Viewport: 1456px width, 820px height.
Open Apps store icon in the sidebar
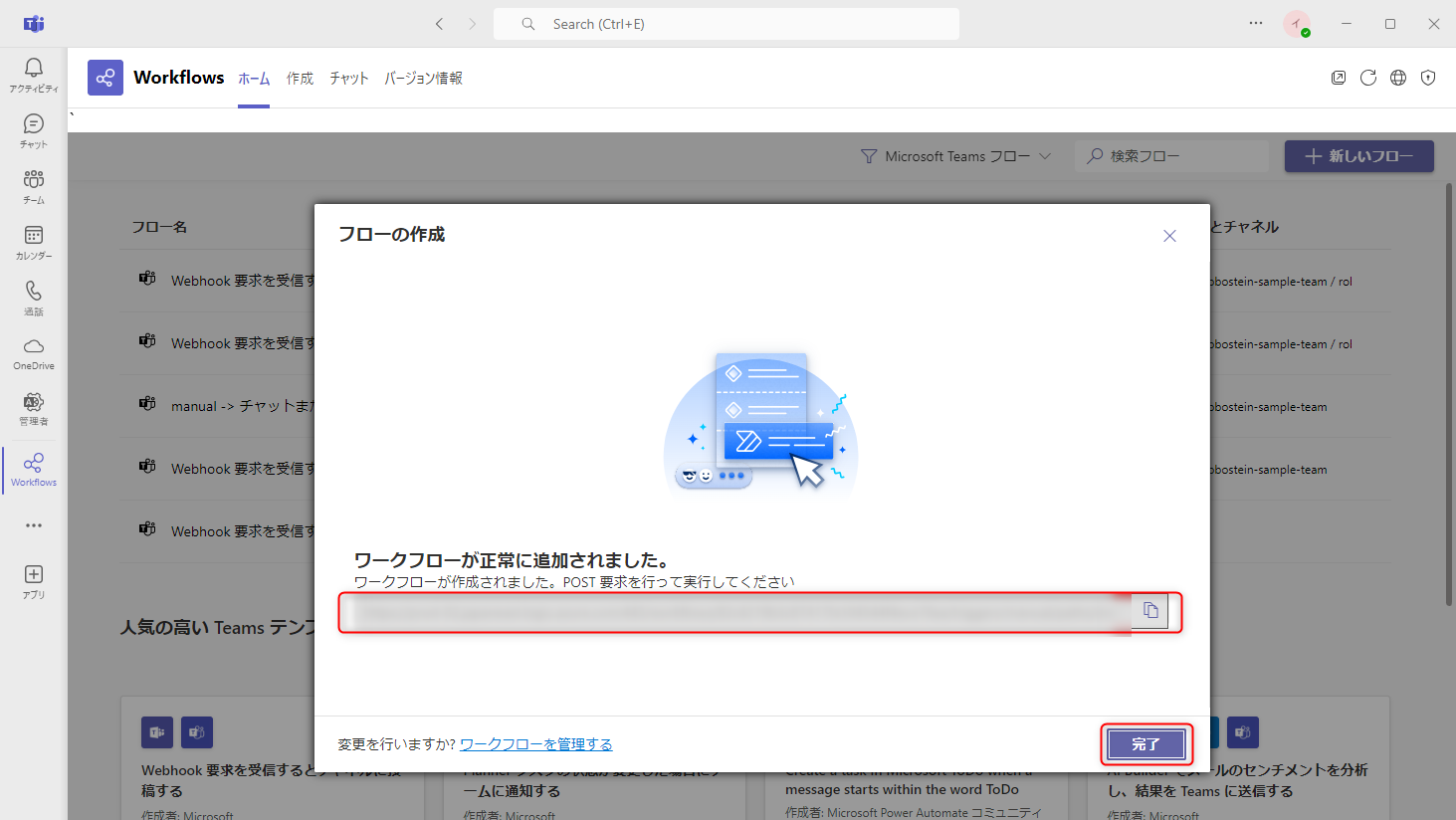[34, 582]
